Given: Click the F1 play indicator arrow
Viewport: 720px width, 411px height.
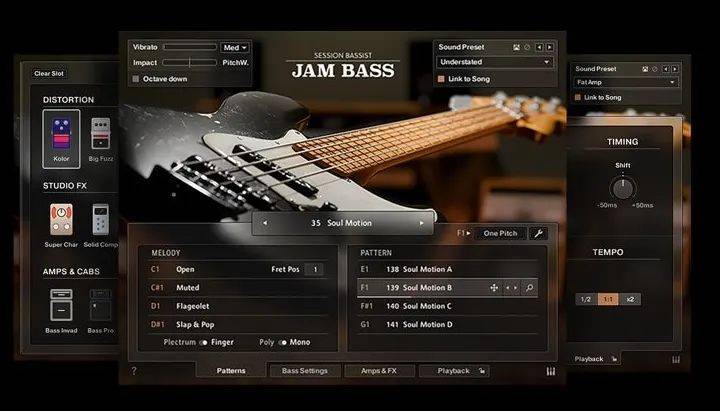Looking at the screenshot, I should [x=468, y=233].
